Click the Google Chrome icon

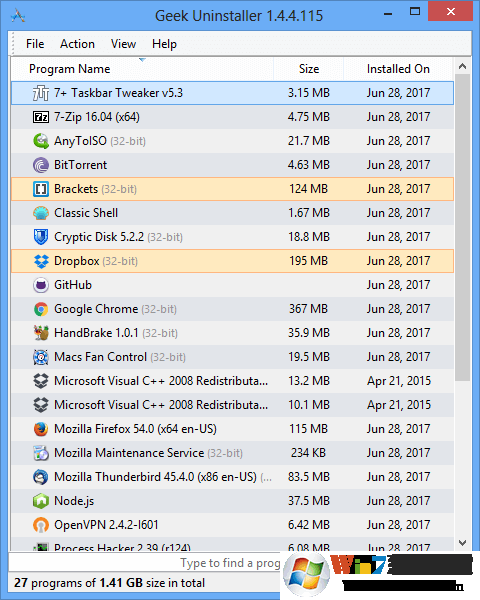click(41, 309)
